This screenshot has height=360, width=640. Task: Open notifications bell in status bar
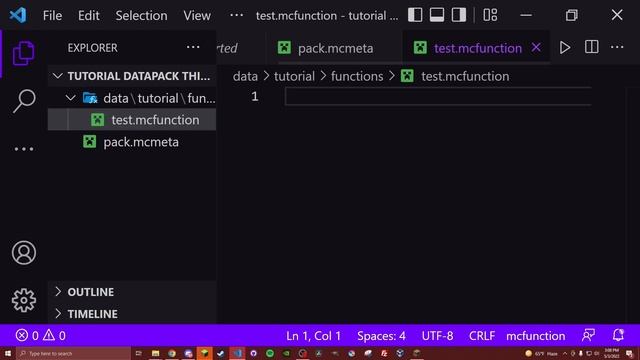[x=618, y=336]
